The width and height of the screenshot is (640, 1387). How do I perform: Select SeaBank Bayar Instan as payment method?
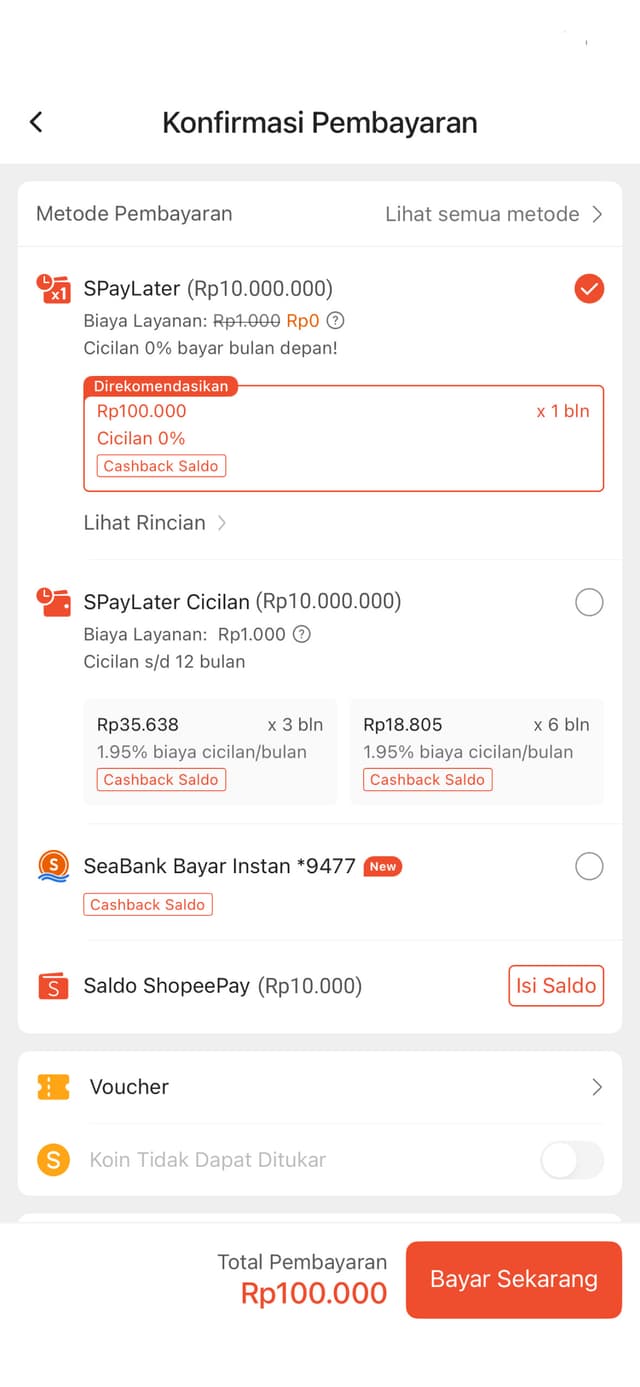tap(589, 866)
